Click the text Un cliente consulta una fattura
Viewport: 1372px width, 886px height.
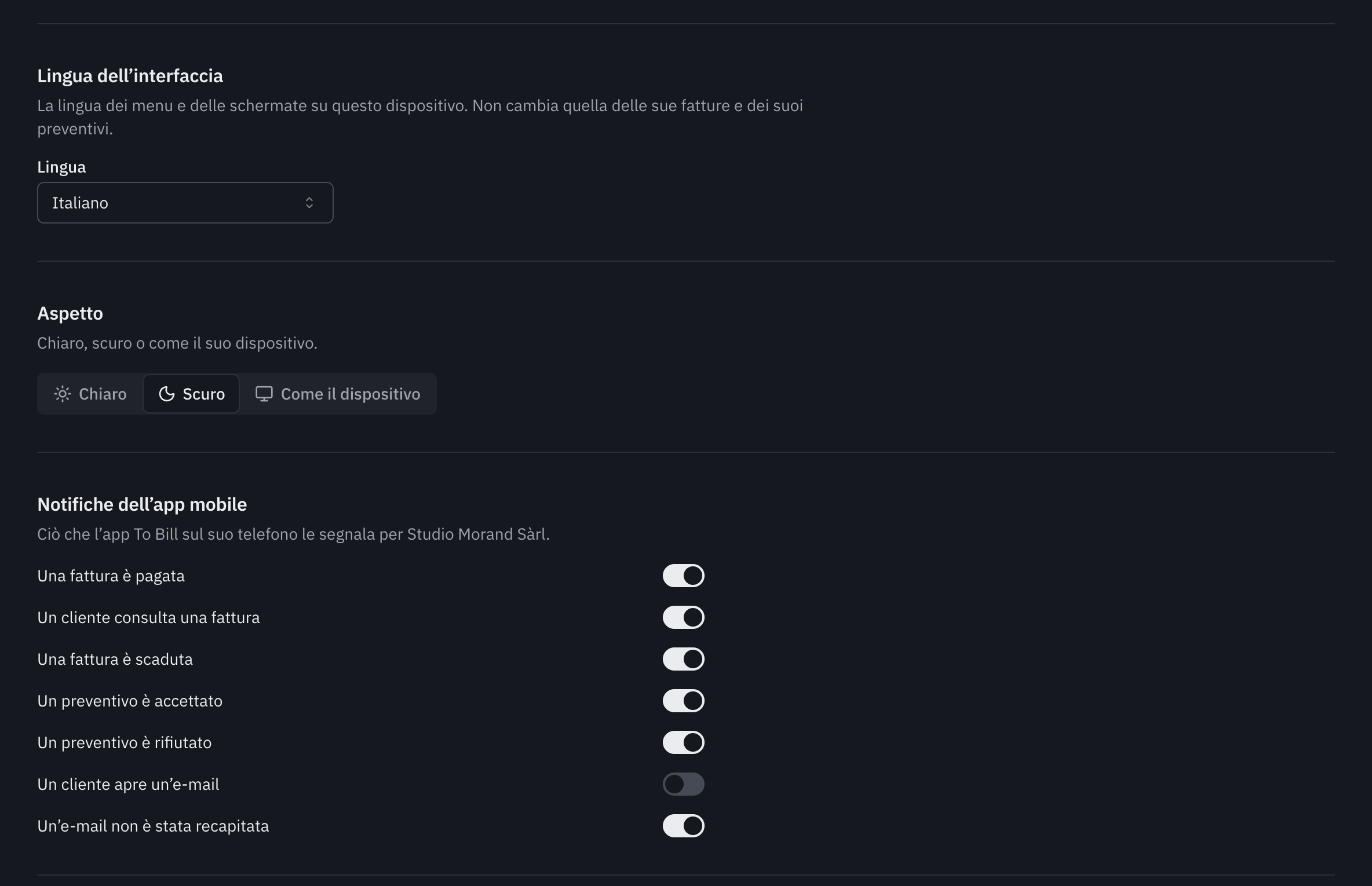148,617
